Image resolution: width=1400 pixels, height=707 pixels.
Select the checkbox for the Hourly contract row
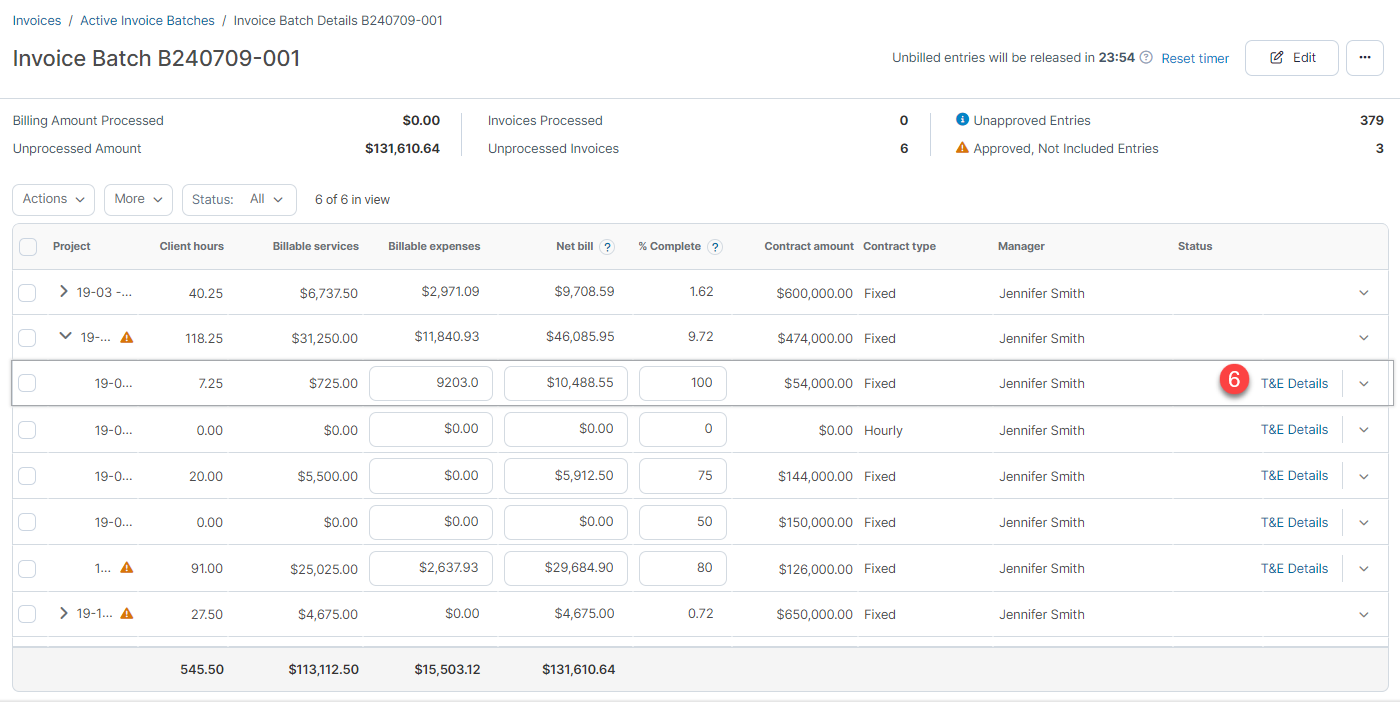(28, 430)
